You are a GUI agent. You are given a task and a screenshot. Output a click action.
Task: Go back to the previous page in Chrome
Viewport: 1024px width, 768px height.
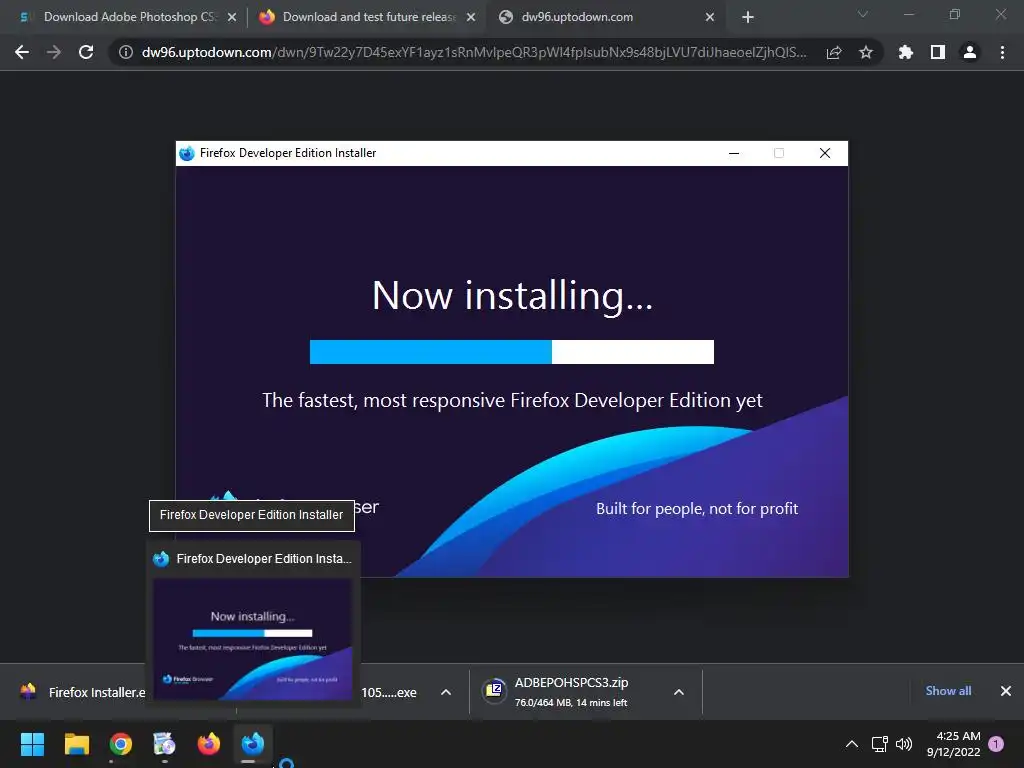pos(22,52)
